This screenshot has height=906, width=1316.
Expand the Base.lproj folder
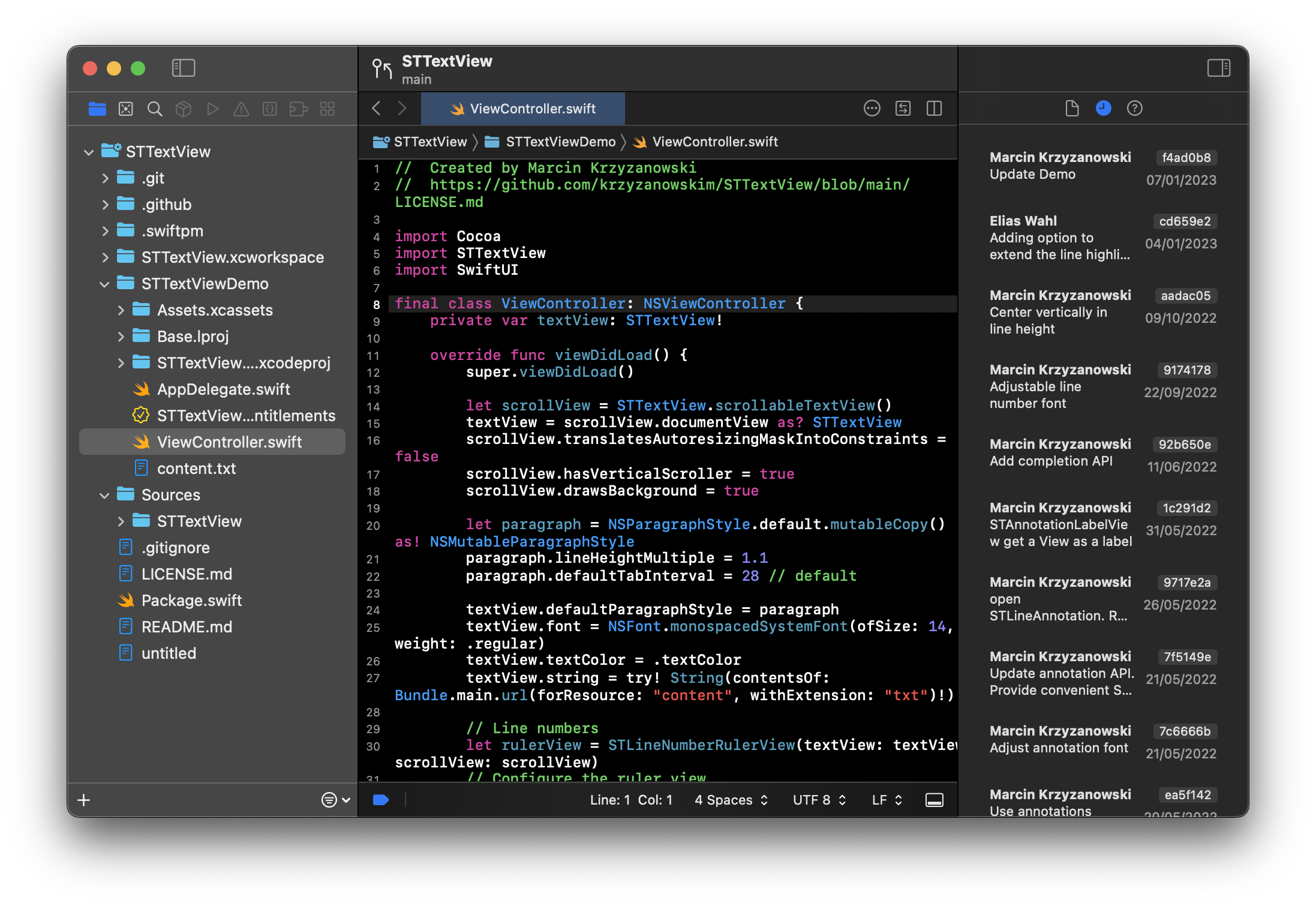(121, 337)
